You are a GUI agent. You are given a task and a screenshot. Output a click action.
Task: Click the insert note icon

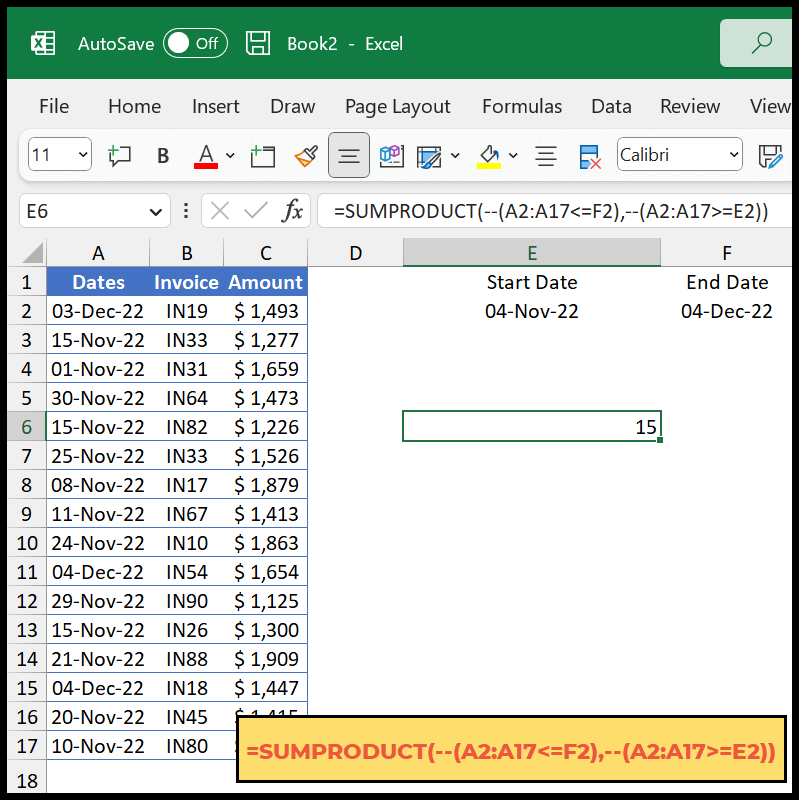(x=263, y=155)
